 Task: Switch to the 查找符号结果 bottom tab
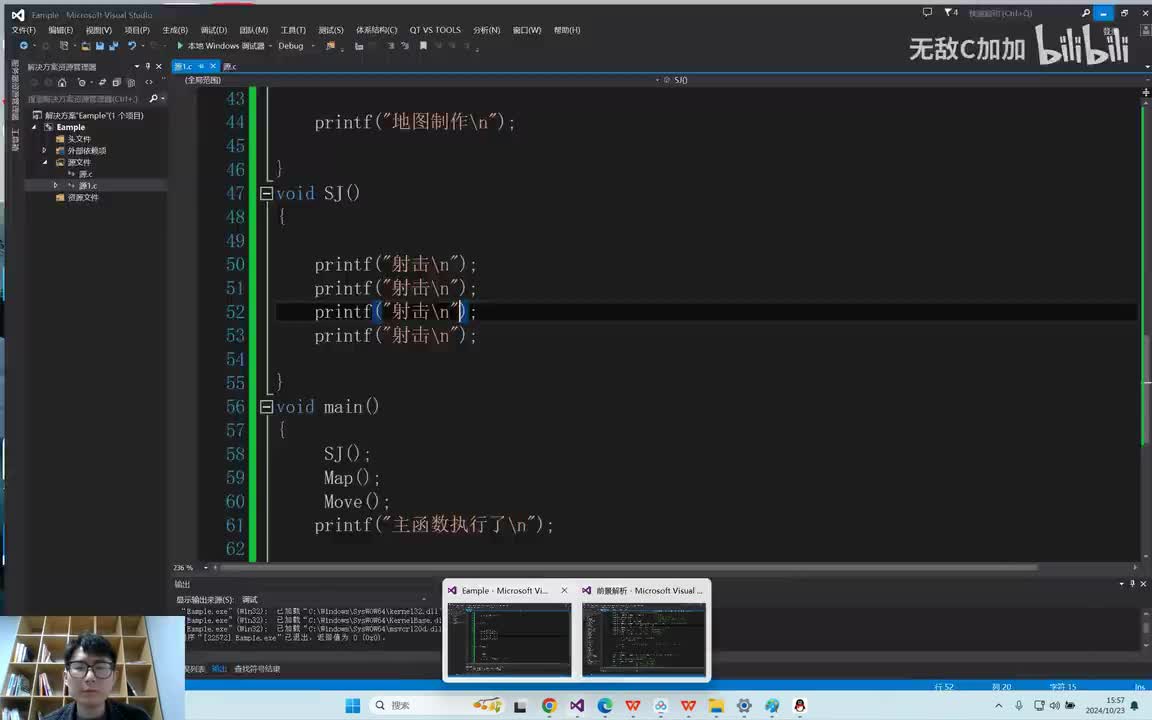click(x=257, y=669)
